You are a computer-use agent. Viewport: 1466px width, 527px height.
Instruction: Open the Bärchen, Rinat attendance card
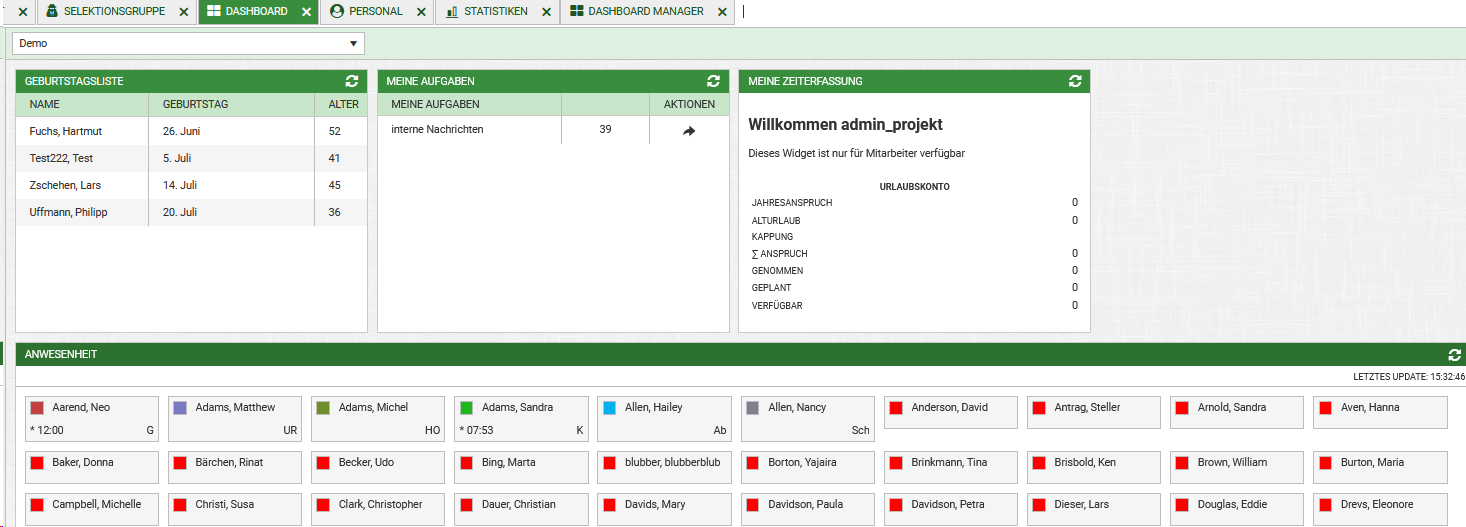pyautogui.click(x=235, y=467)
